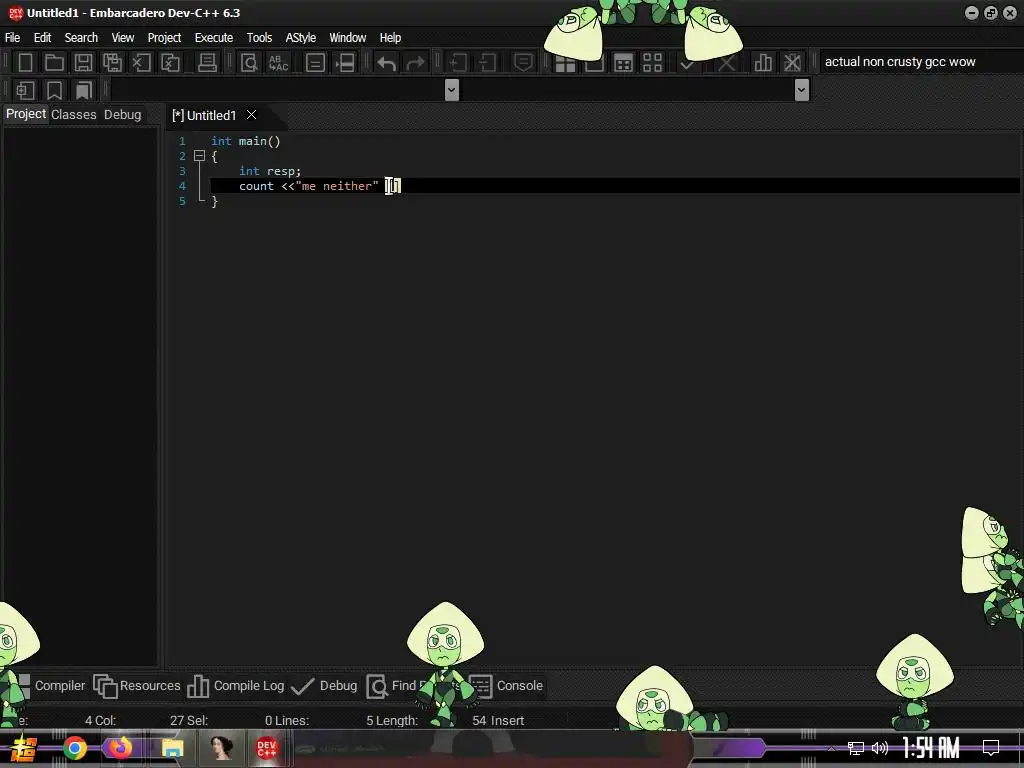This screenshot has width=1024, height=768.
Task: Open the compiler set dropdown showing gcc wow
Action: [x=921, y=62]
